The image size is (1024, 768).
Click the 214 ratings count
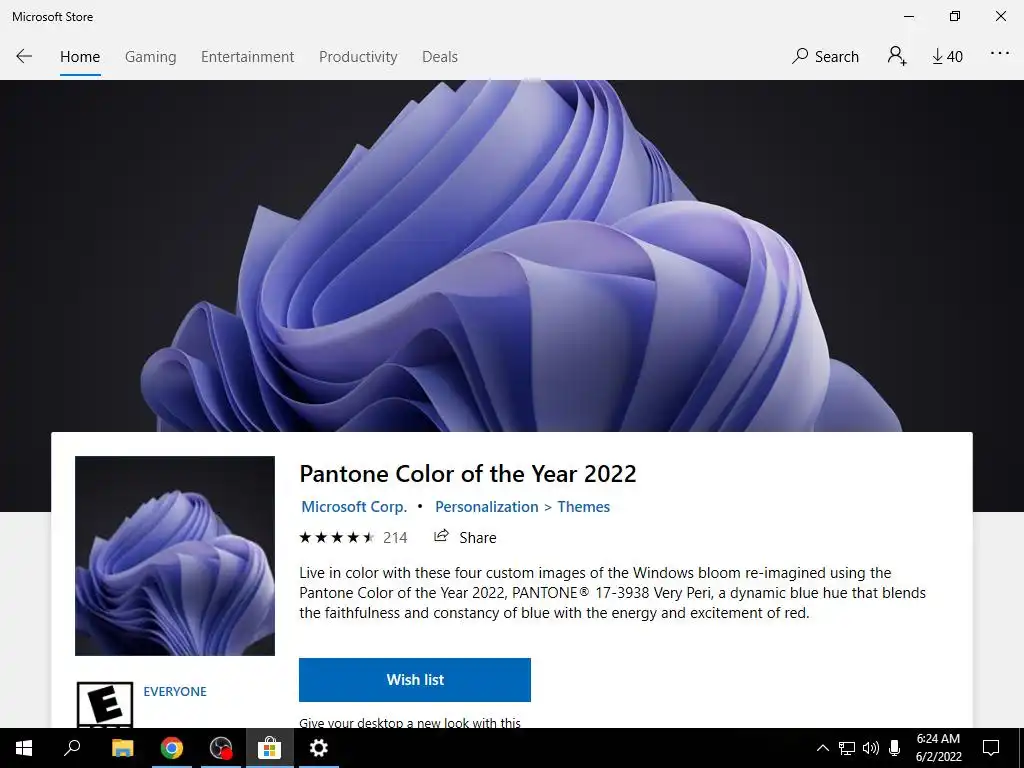tap(395, 537)
